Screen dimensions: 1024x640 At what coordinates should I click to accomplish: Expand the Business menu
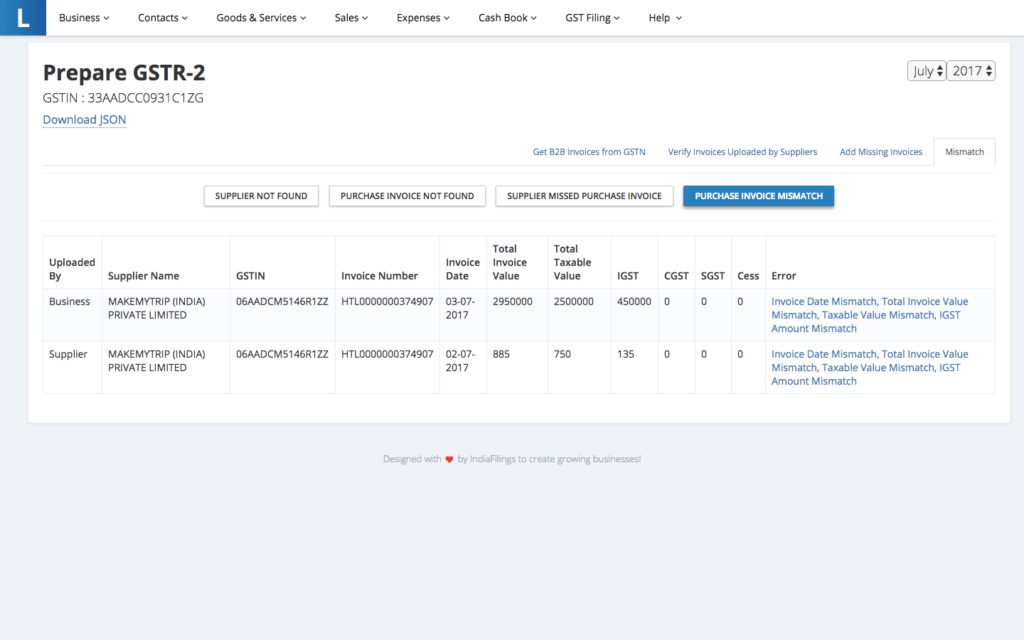pyautogui.click(x=84, y=17)
